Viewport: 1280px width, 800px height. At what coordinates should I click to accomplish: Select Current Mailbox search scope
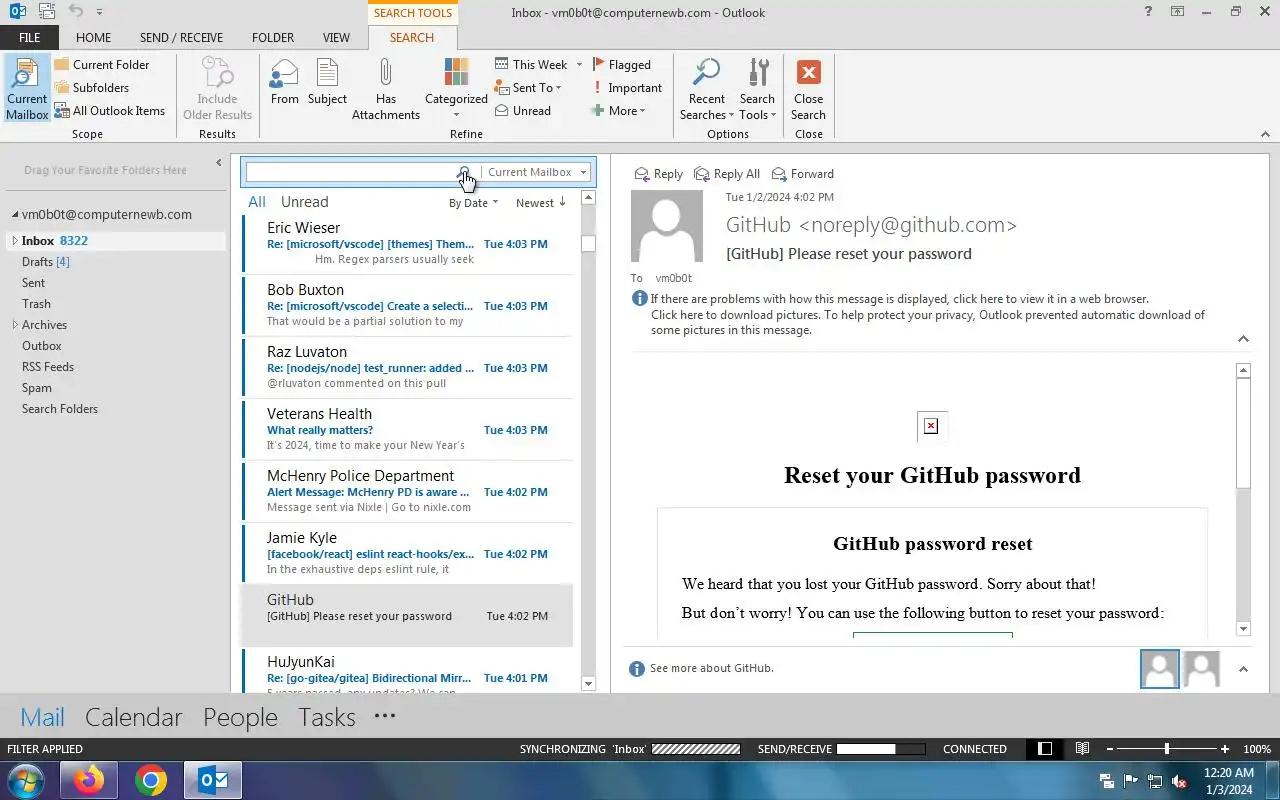(27, 89)
